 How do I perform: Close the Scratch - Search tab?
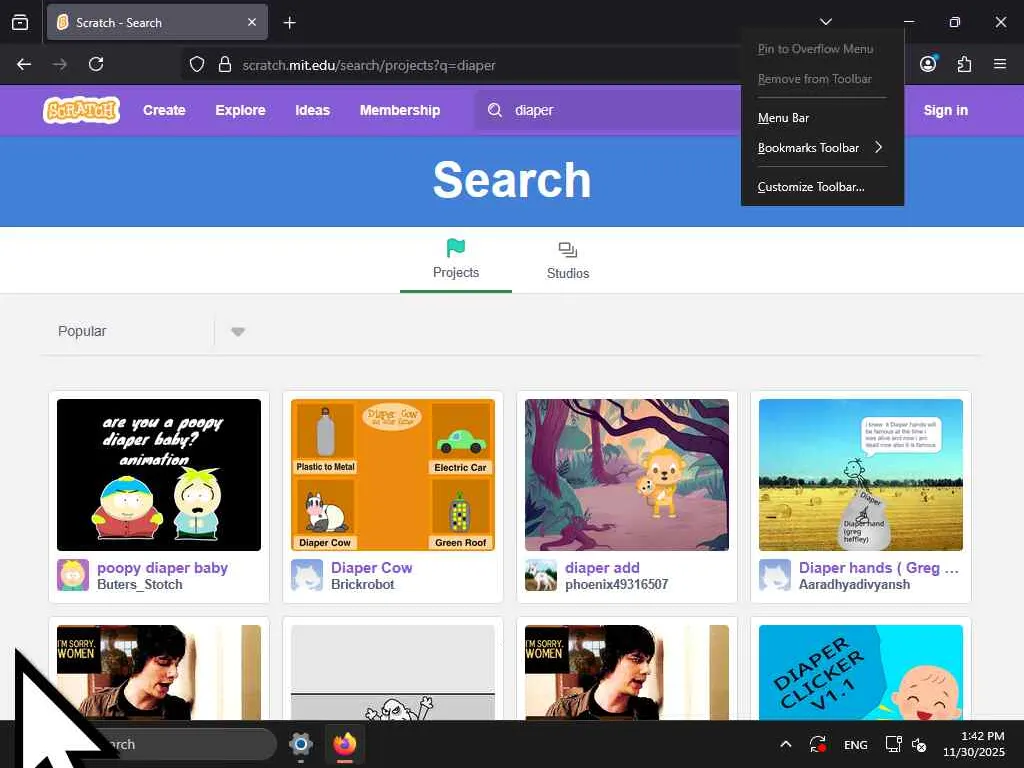(252, 22)
